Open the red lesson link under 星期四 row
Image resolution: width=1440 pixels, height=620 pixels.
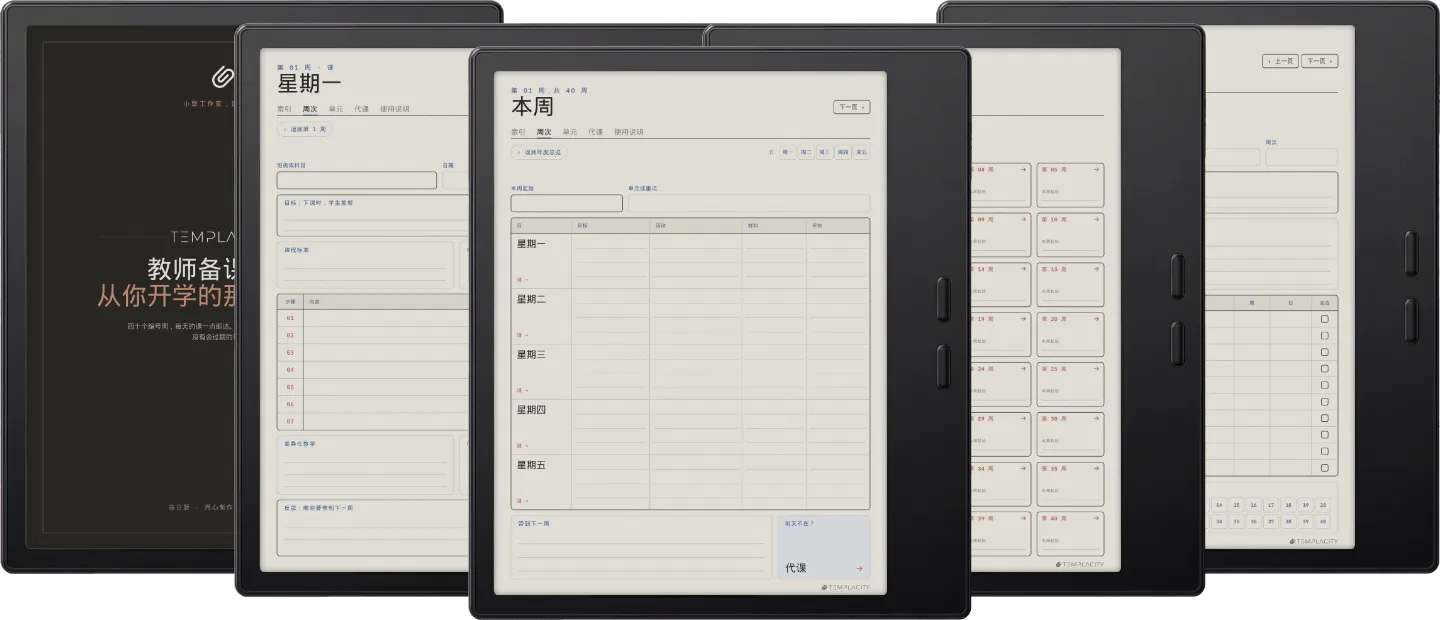click(521, 446)
